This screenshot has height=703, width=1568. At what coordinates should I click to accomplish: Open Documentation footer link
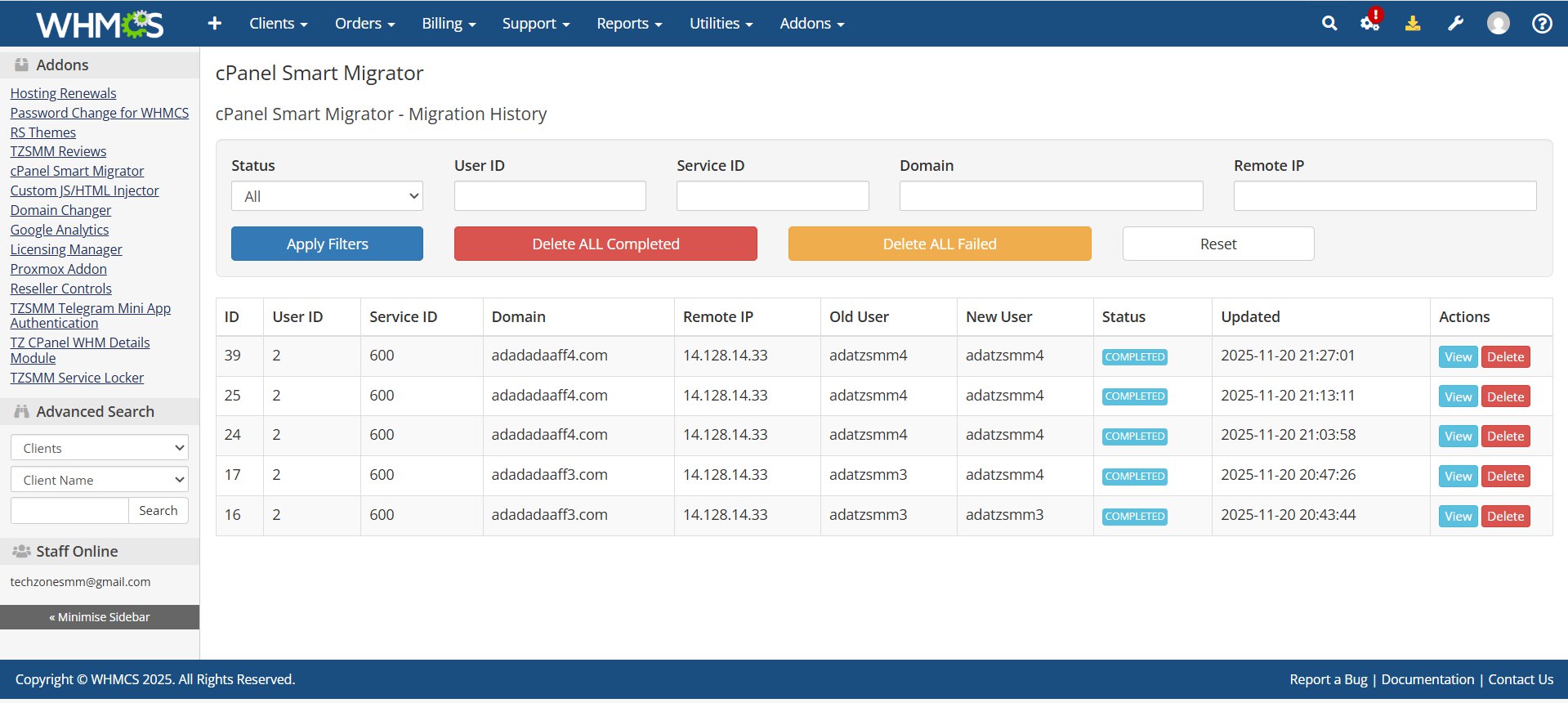point(1427,679)
